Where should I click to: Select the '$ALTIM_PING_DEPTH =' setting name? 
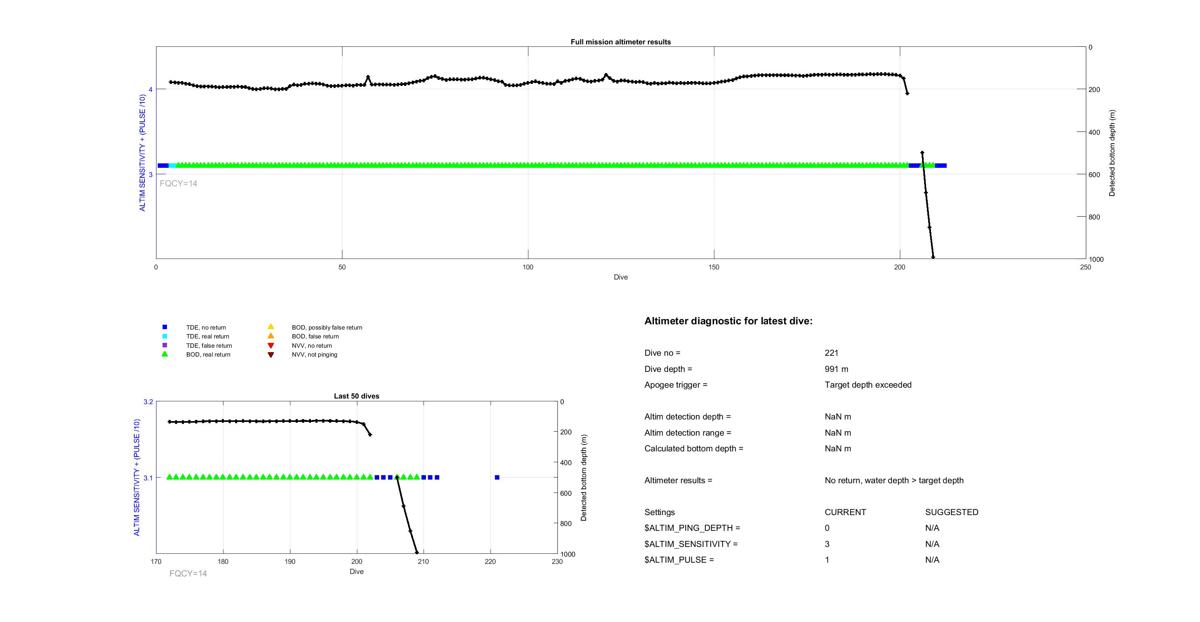(693, 528)
